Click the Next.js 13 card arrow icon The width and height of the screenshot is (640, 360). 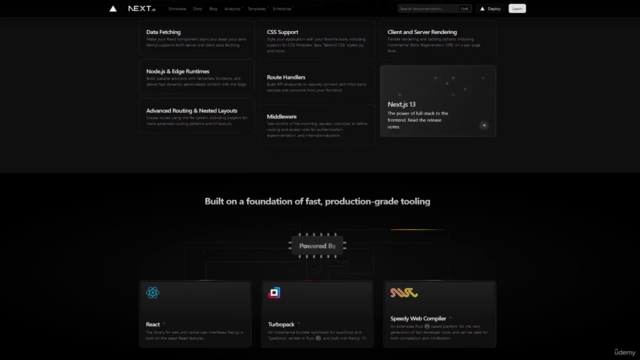tap(484, 125)
